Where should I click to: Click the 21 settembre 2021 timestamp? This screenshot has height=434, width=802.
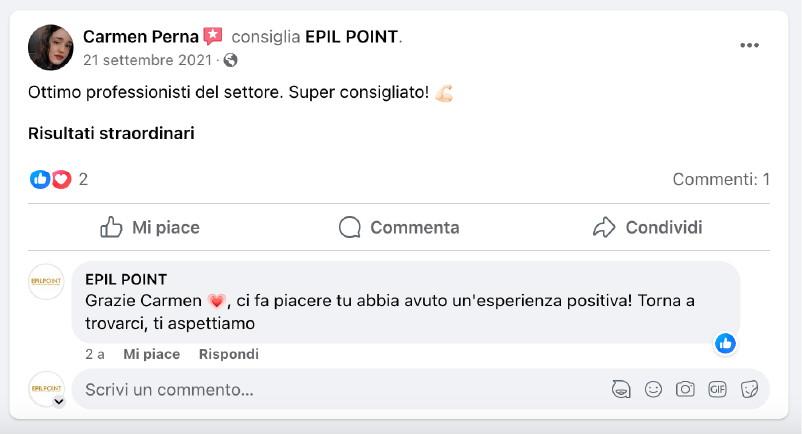point(150,60)
